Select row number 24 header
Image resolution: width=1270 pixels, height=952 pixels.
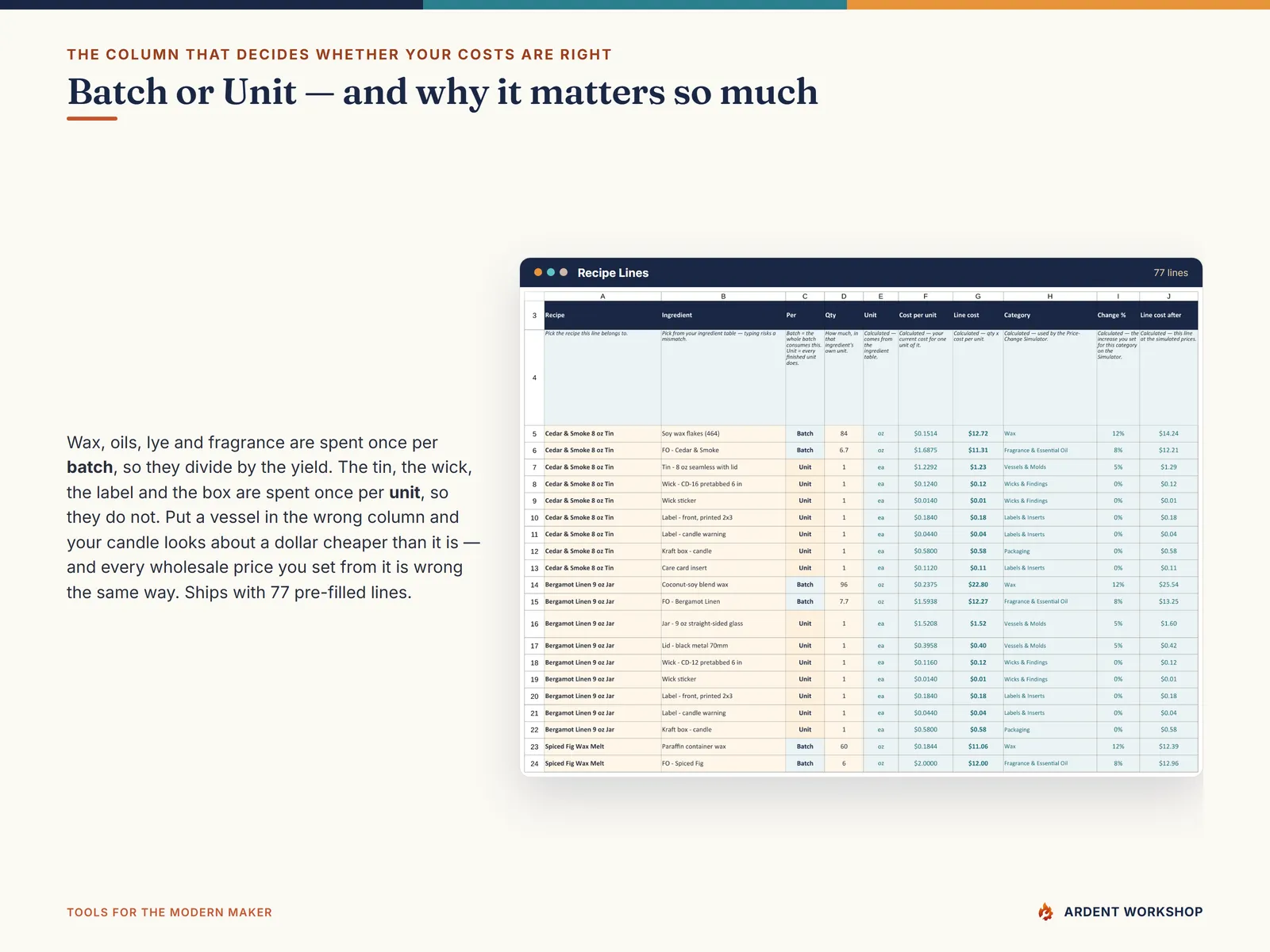click(x=534, y=763)
